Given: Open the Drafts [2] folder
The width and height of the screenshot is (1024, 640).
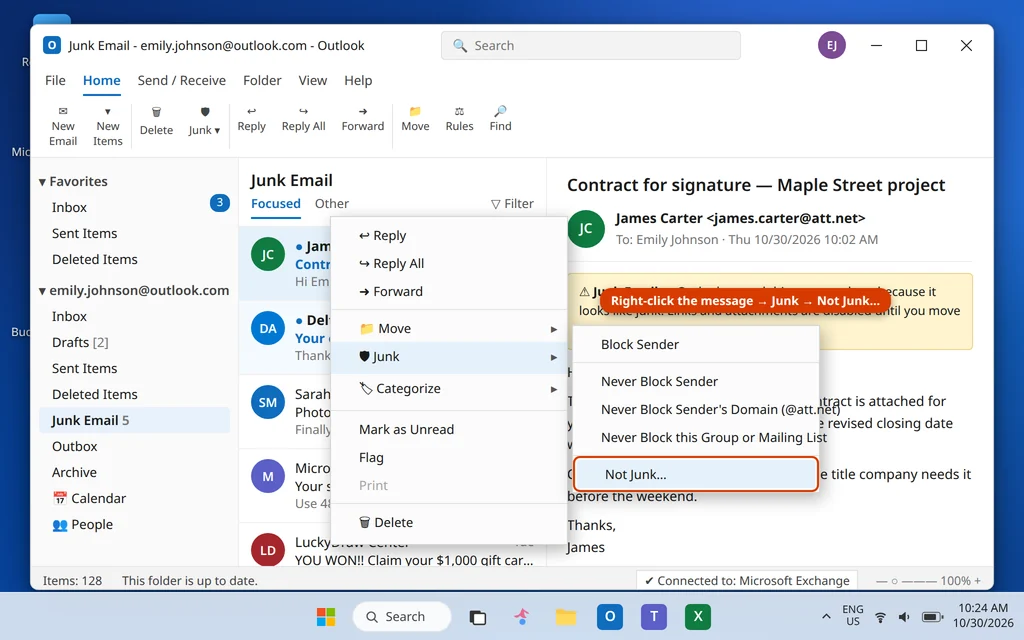Looking at the screenshot, I should click(x=135, y=342).
